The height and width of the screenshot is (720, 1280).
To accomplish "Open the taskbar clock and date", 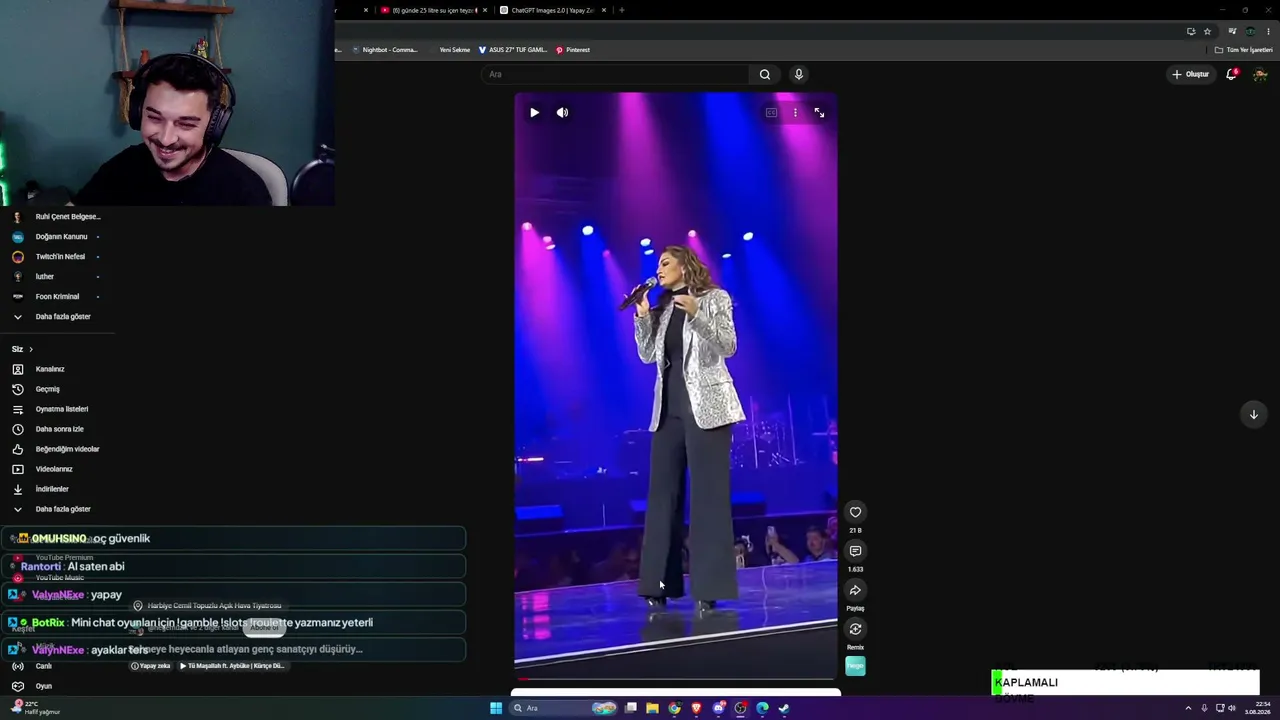I will 1257,708.
